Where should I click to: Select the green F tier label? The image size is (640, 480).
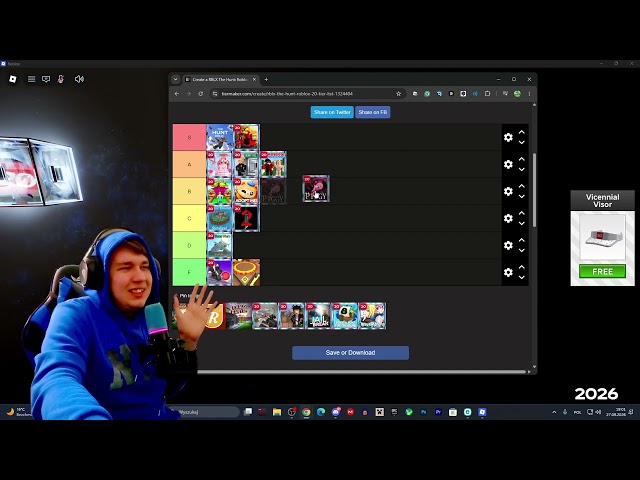(189, 272)
